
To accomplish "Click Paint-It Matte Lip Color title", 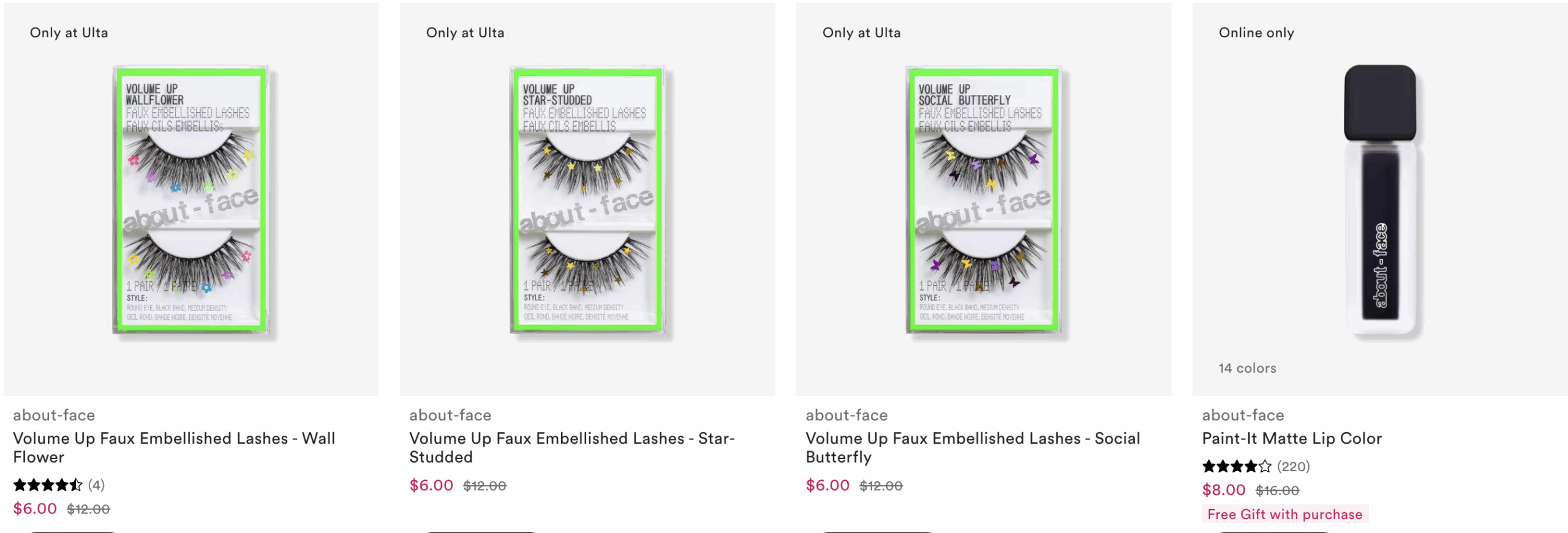I will 1292,438.
